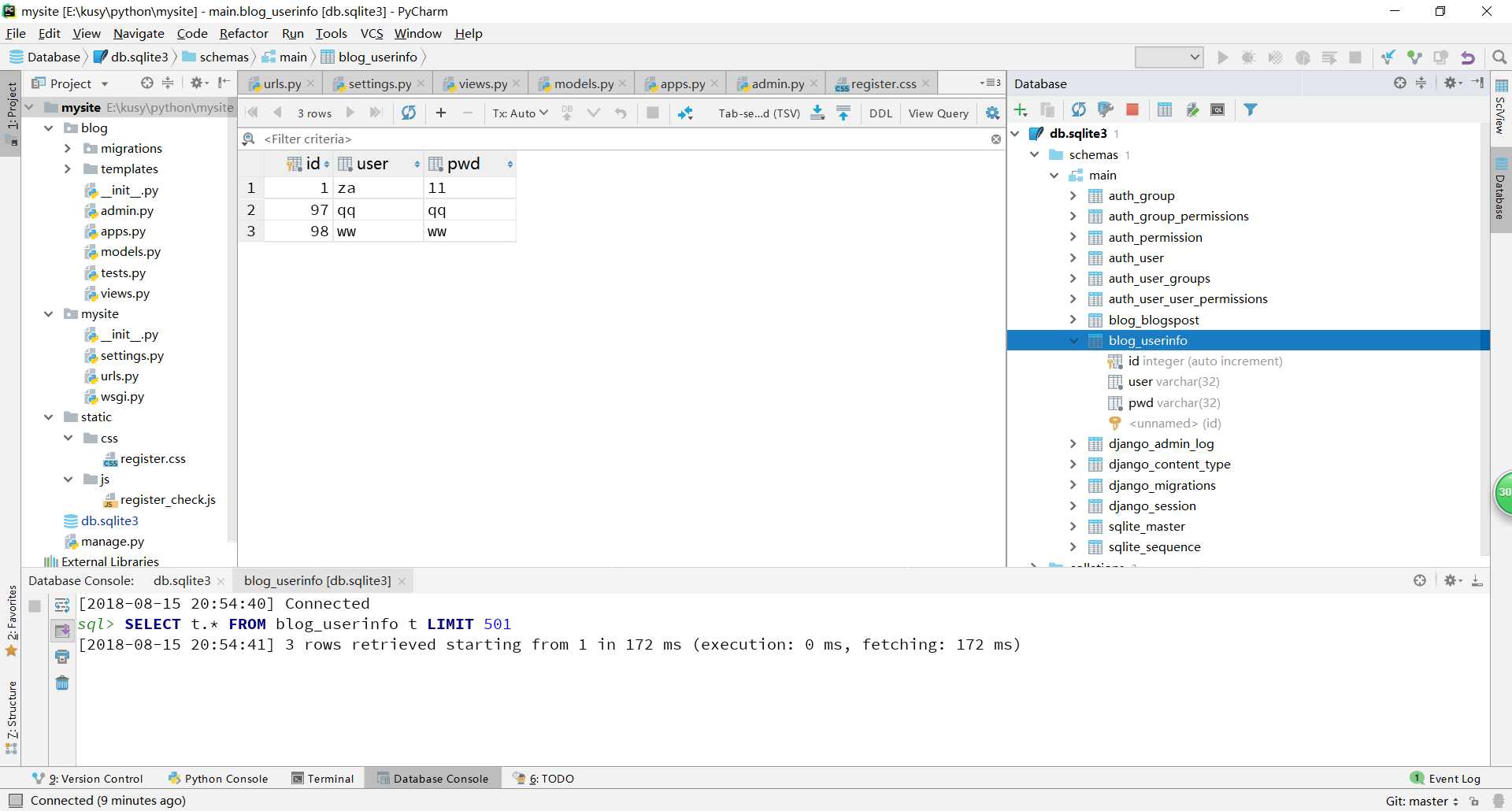
Task: Click the dump data download icon
Action: (817, 113)
